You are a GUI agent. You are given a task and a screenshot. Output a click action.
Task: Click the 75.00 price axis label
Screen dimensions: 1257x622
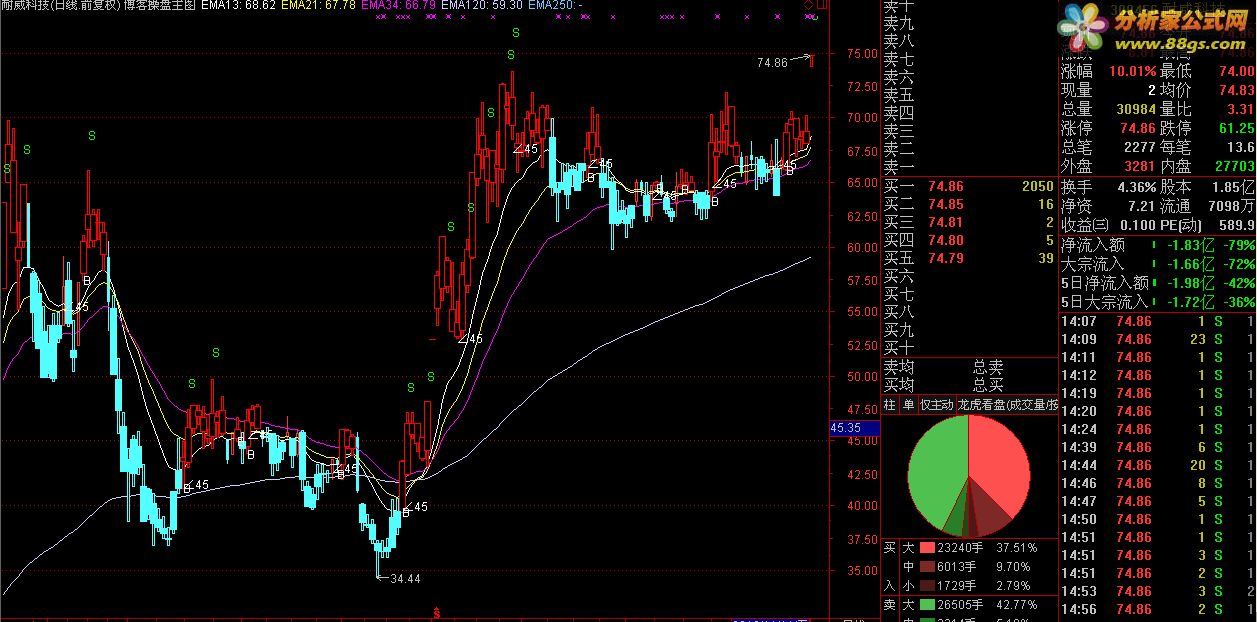pyautogui.click(x=862, y=54)
